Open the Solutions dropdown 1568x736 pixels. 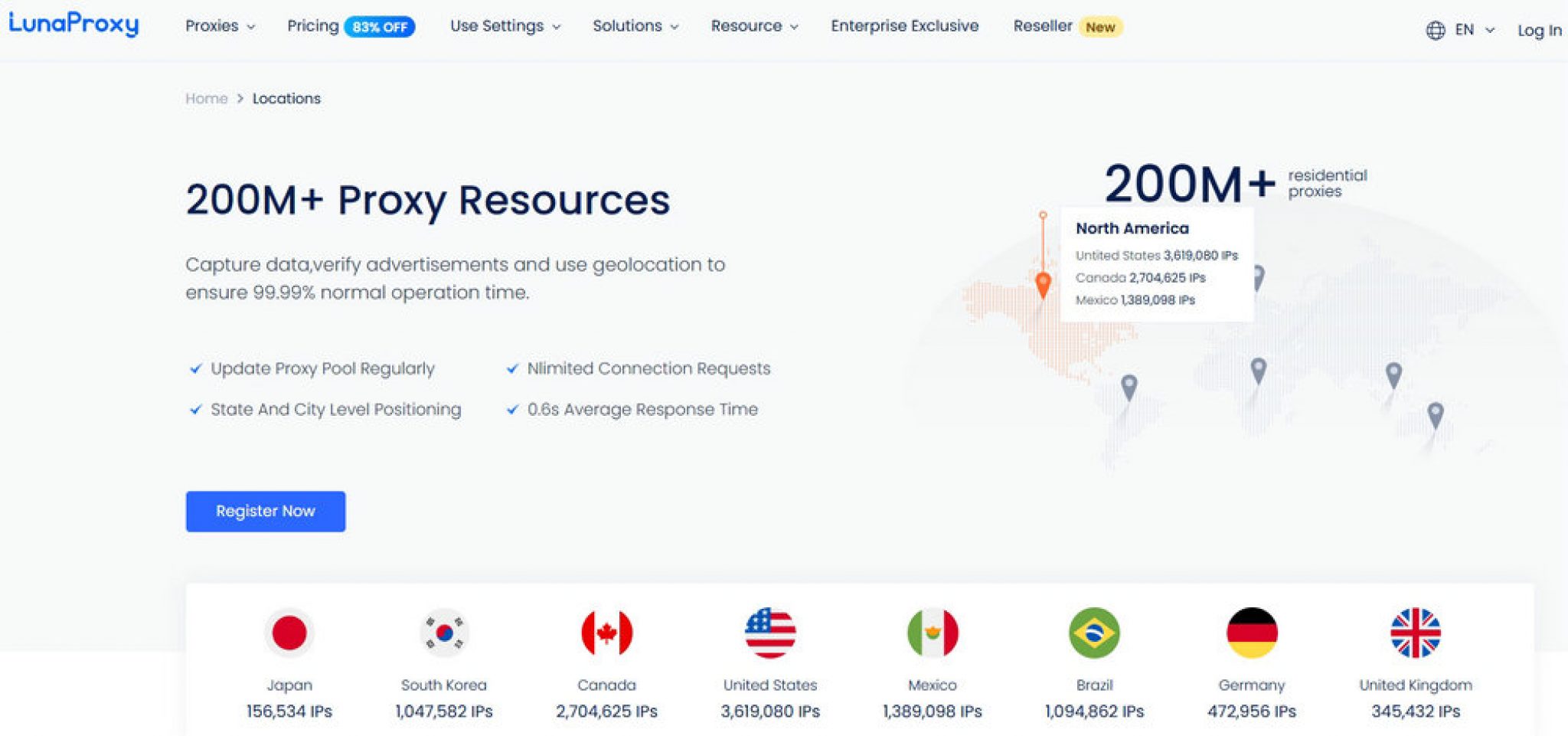(634, 25)
